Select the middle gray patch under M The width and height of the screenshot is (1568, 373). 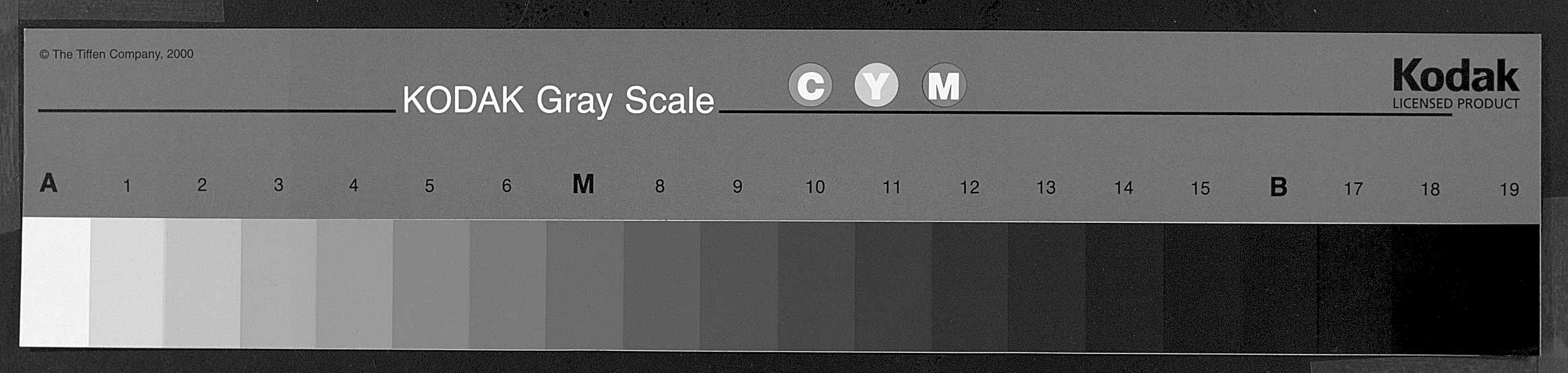point(585,285)
